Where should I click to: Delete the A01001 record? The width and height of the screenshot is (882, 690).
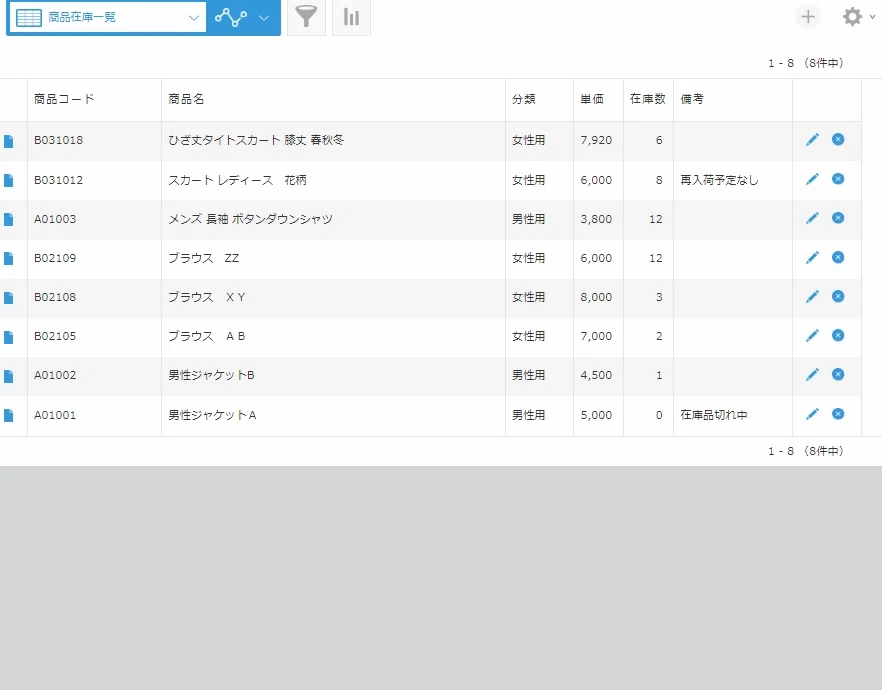(x=838, y=414)
